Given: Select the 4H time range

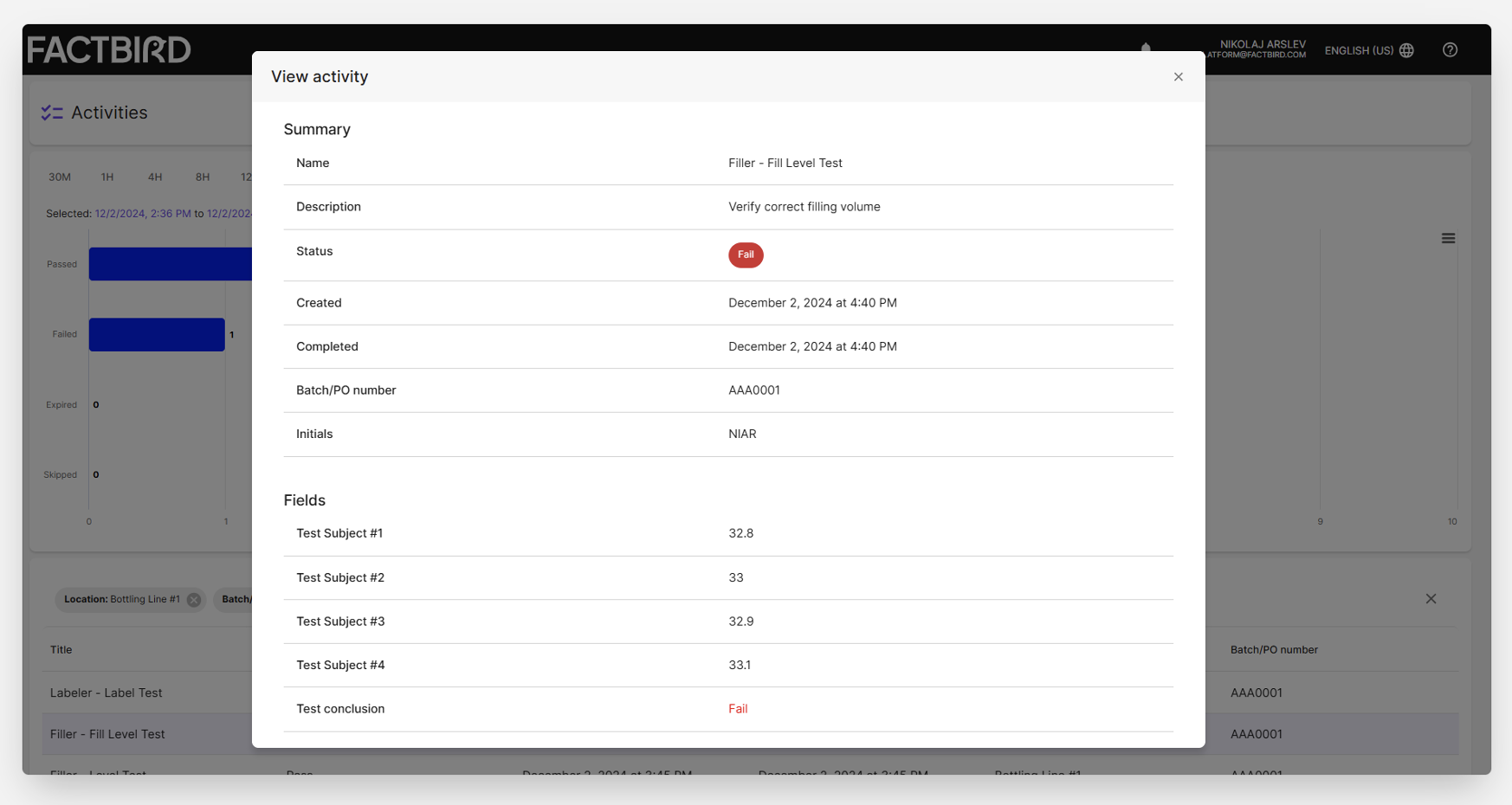Looking at the screenshot, I should 155,177.
